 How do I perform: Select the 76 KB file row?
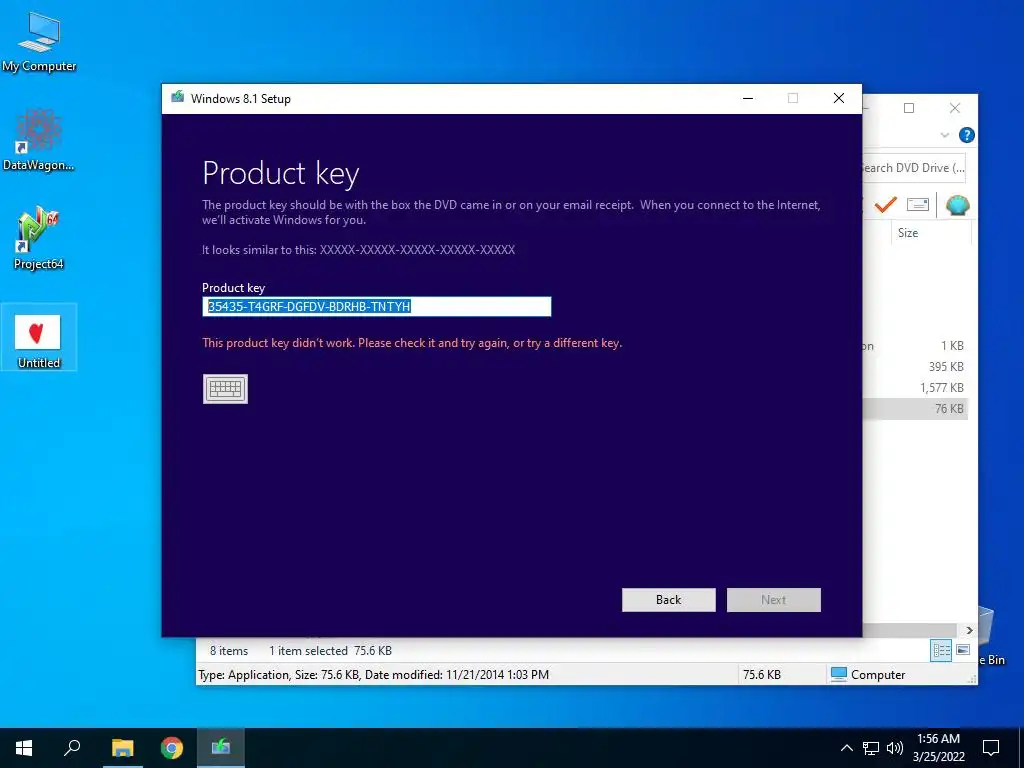[x=916, y=409]
